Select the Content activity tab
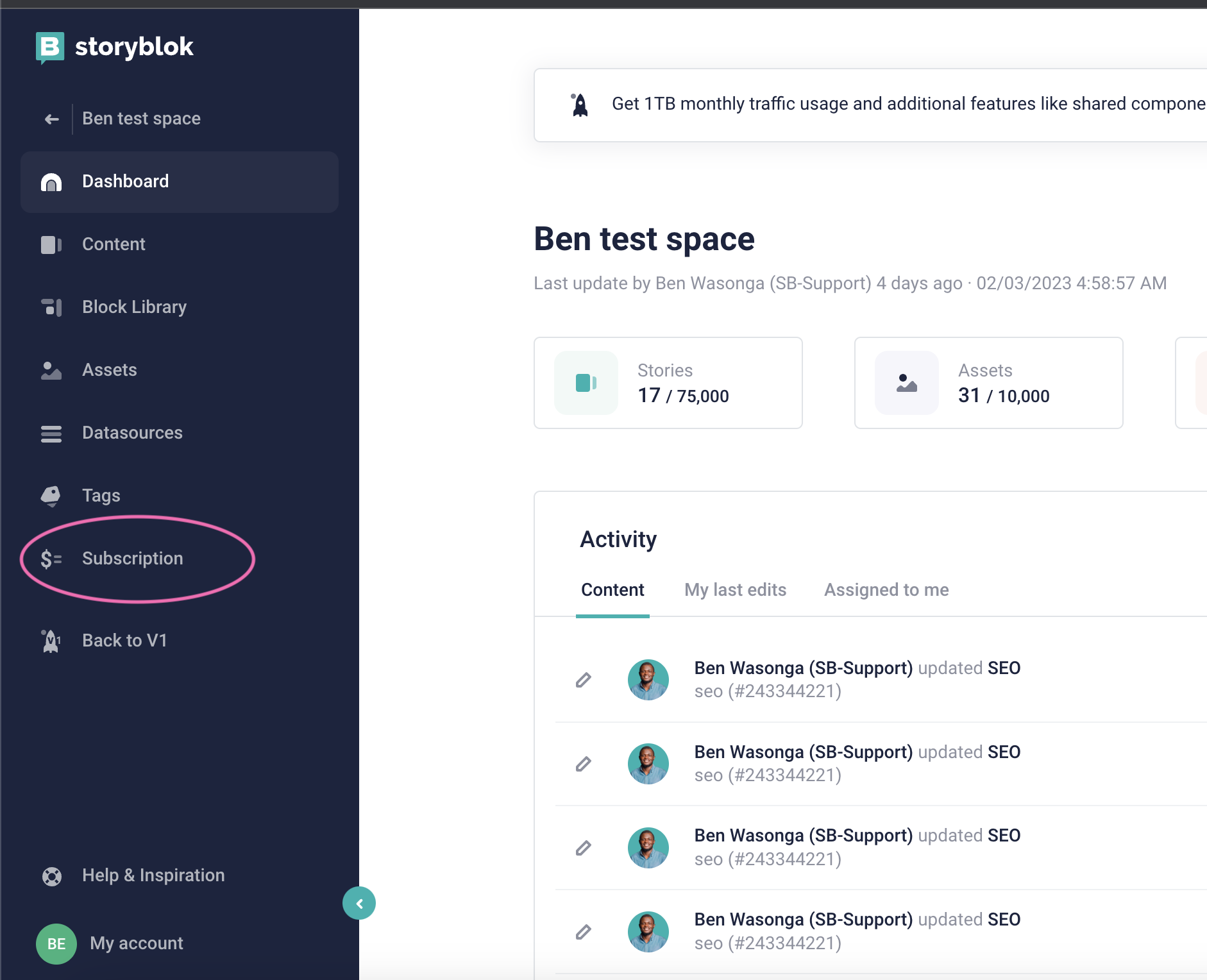Viewport: 1207px width, 980px height. (612, 590)
